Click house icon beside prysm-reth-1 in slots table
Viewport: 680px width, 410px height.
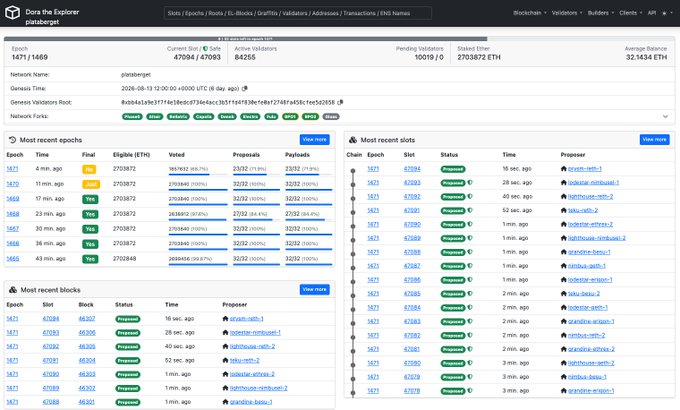[x=564, y=169]
